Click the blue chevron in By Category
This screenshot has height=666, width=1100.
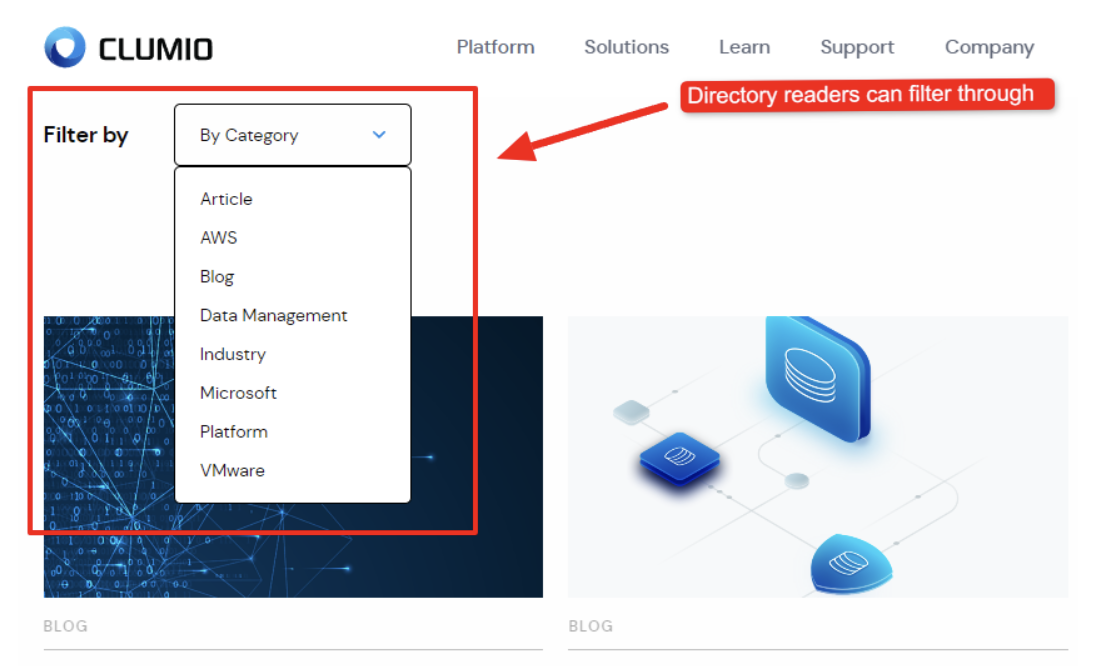tap(379, 135)
